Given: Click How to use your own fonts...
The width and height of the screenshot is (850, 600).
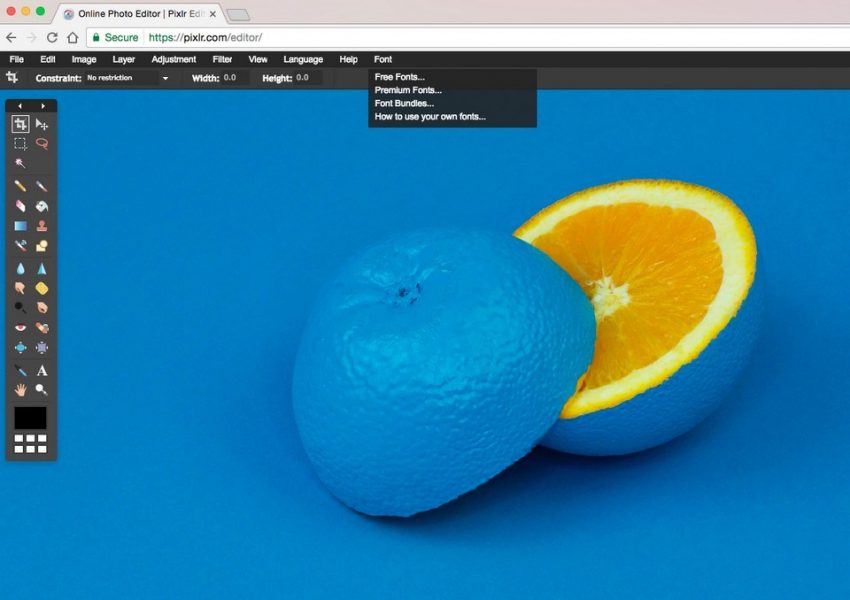Looking at the screenshot, I should point(430,117).
